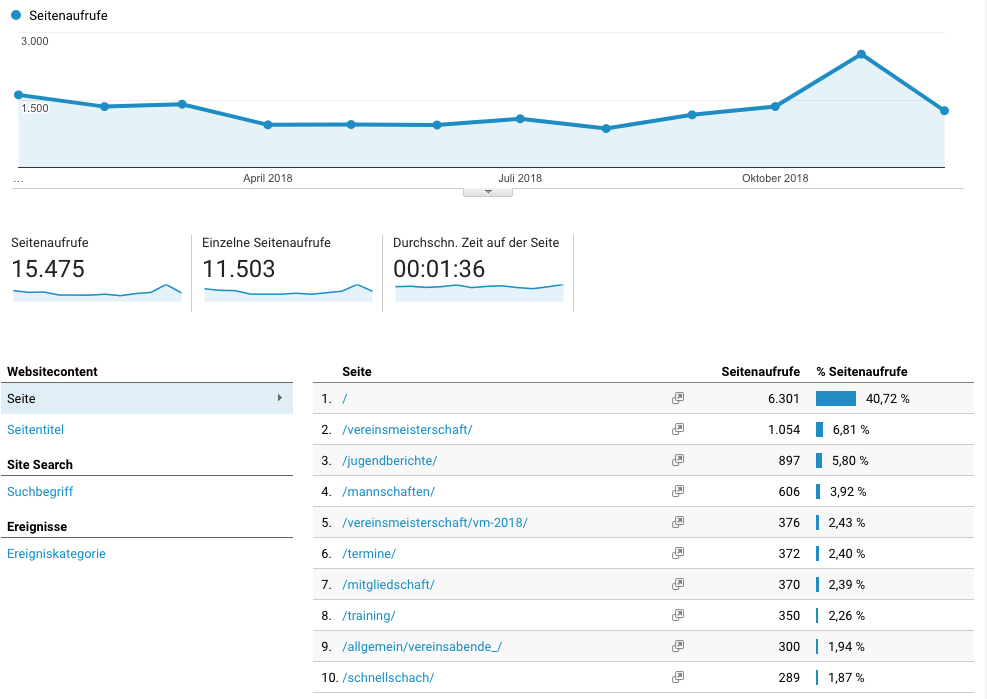The height and width of the screenshot is (699, 987).
Task: Click the open-in-new-window icon for /jugendberichte/
Action: click(x=678, y=460)
